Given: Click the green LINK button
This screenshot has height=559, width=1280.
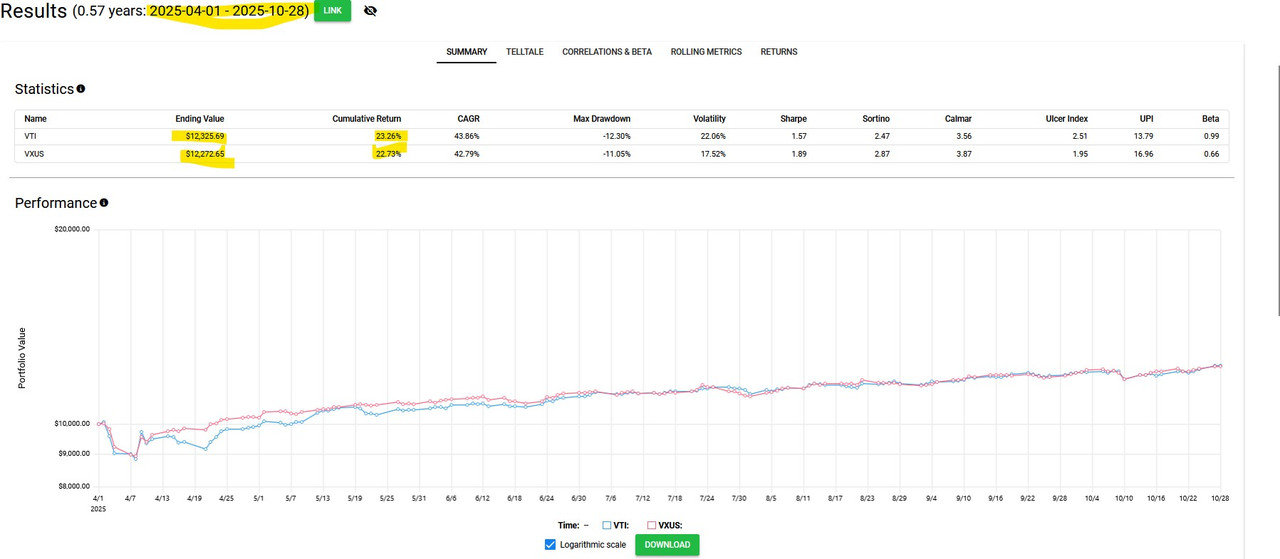Looking at the screenshot, I should [332, 11].
